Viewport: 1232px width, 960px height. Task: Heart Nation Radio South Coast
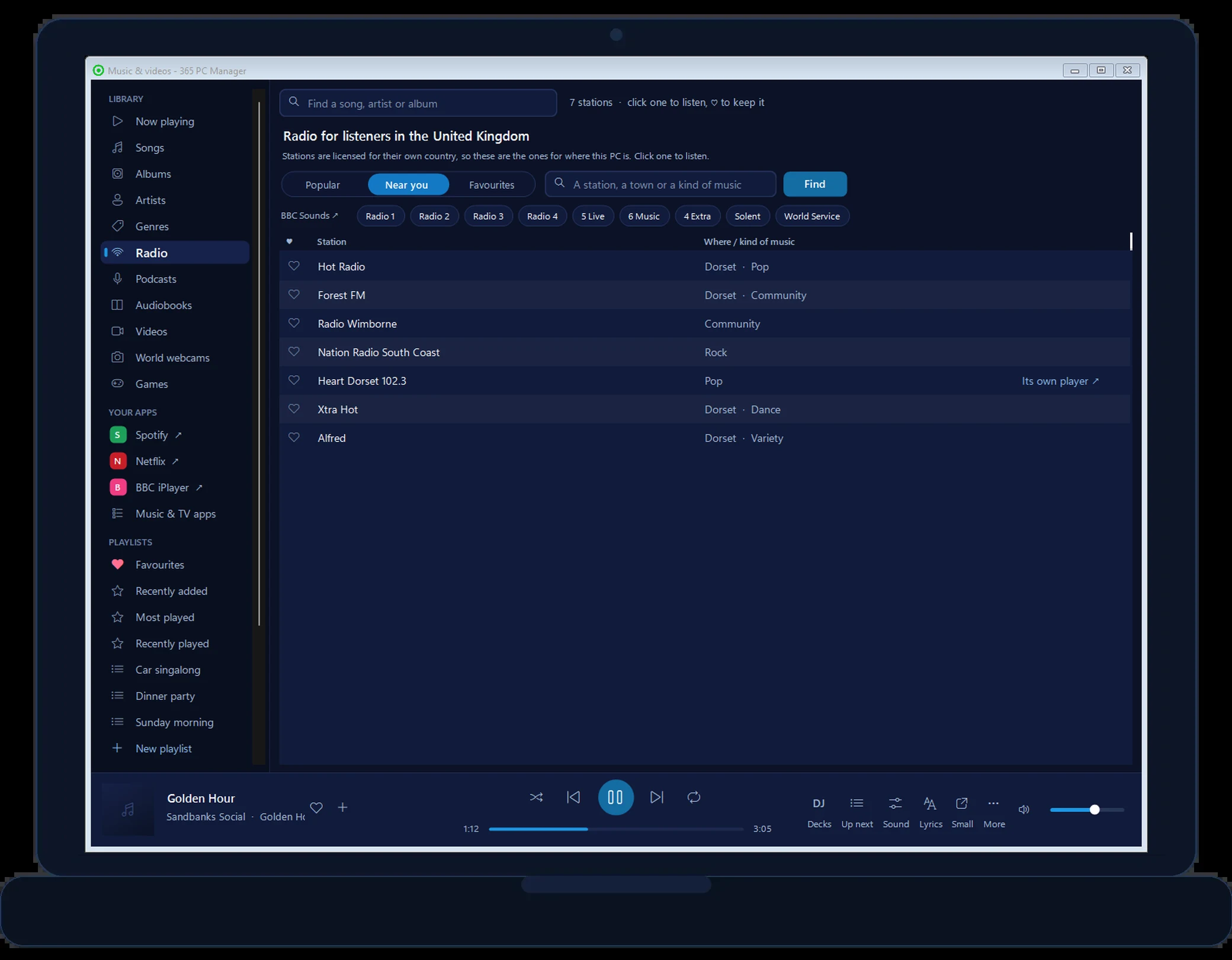point(294,351)
